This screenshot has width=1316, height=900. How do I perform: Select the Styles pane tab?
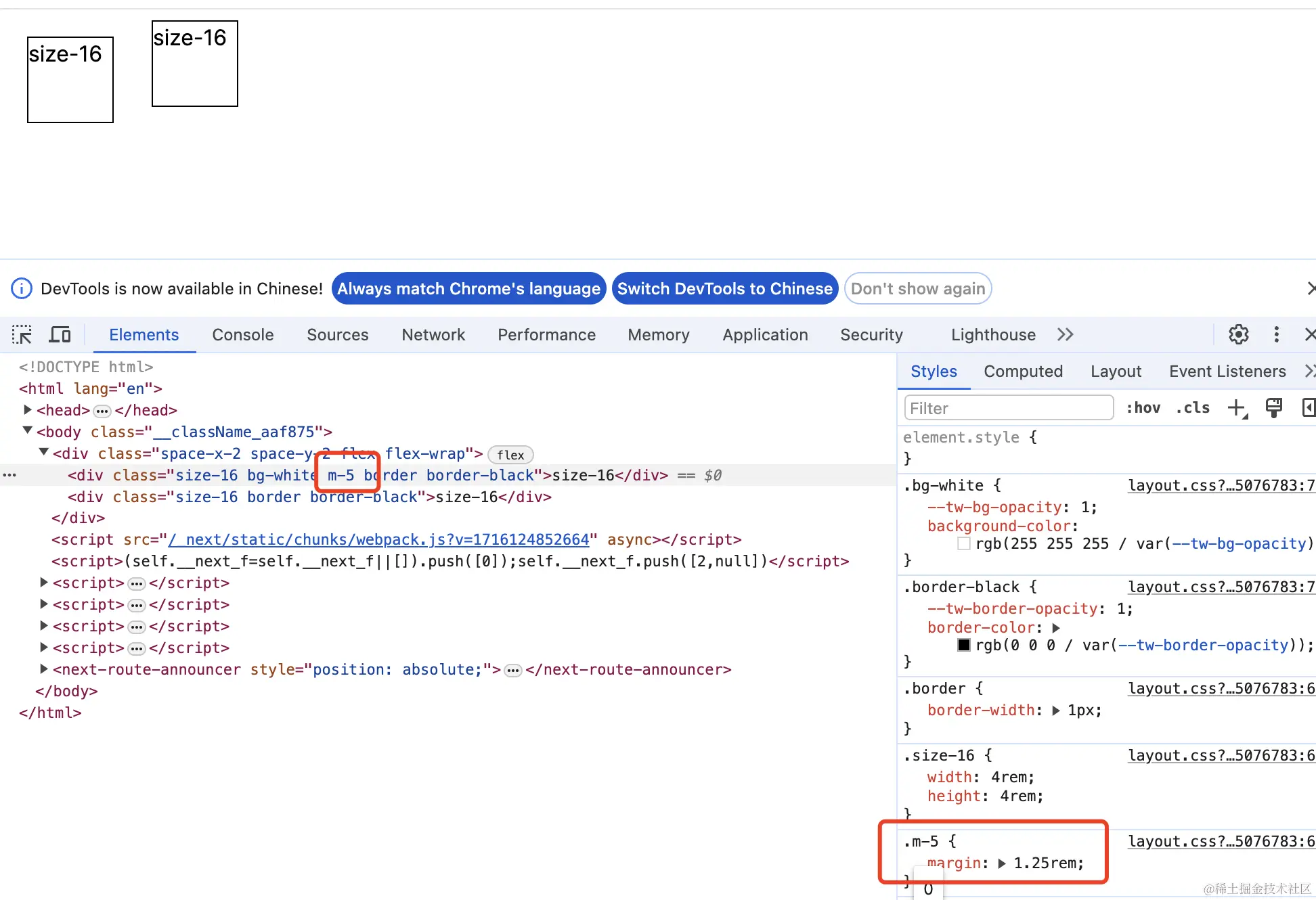point(934,372)
